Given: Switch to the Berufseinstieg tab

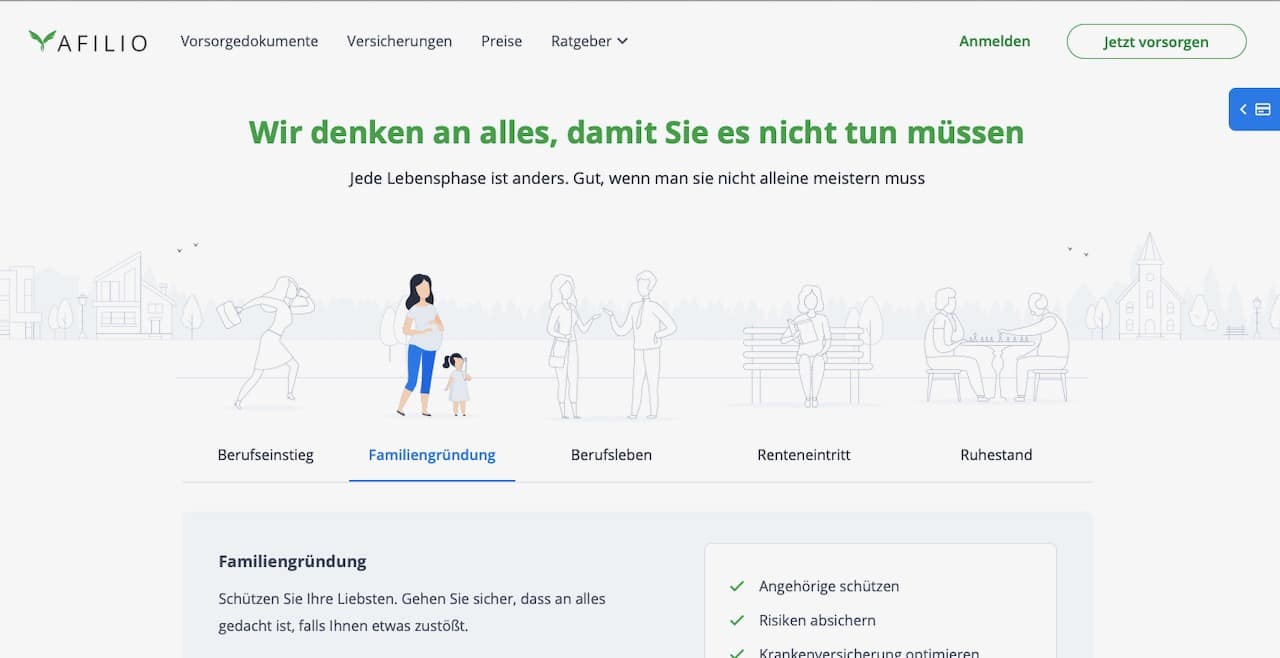Looking at the screenshot, I should 265,454.
